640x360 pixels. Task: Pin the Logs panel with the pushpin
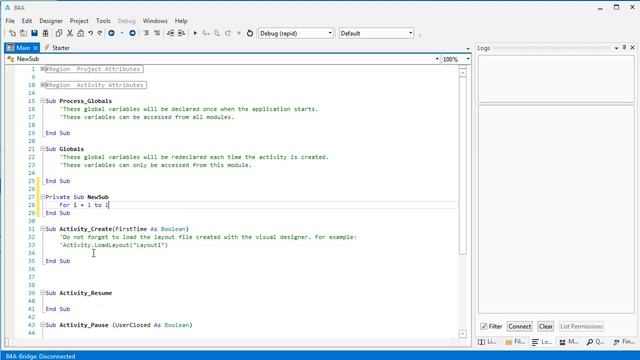tap(624, 48)
